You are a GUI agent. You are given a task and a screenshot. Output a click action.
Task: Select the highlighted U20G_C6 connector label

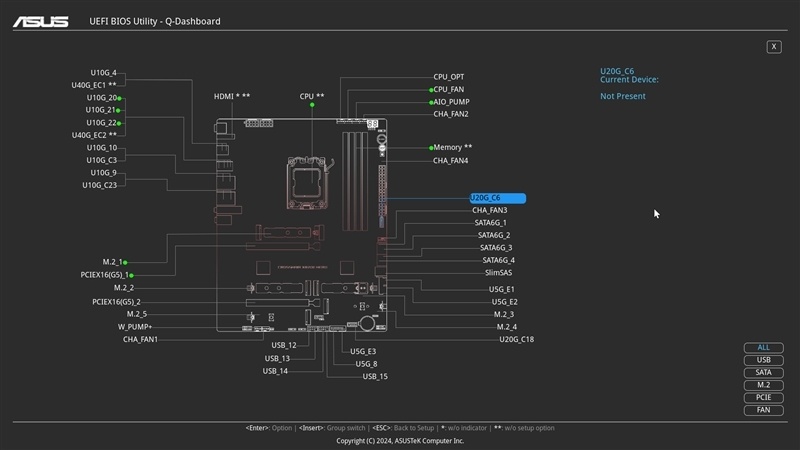[x=497, y=198]
